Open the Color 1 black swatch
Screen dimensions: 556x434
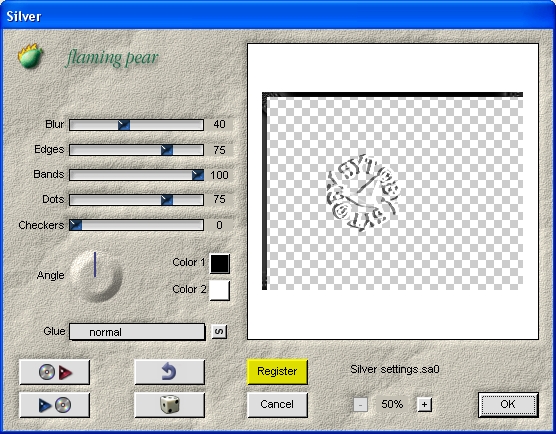pos(220,263)
